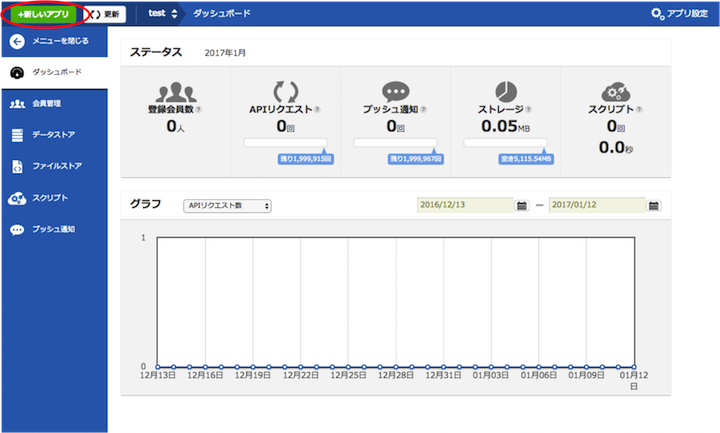Screen dimensions: 720x433
Task: Open ファイルストア in sidebar
Action: 54,166
